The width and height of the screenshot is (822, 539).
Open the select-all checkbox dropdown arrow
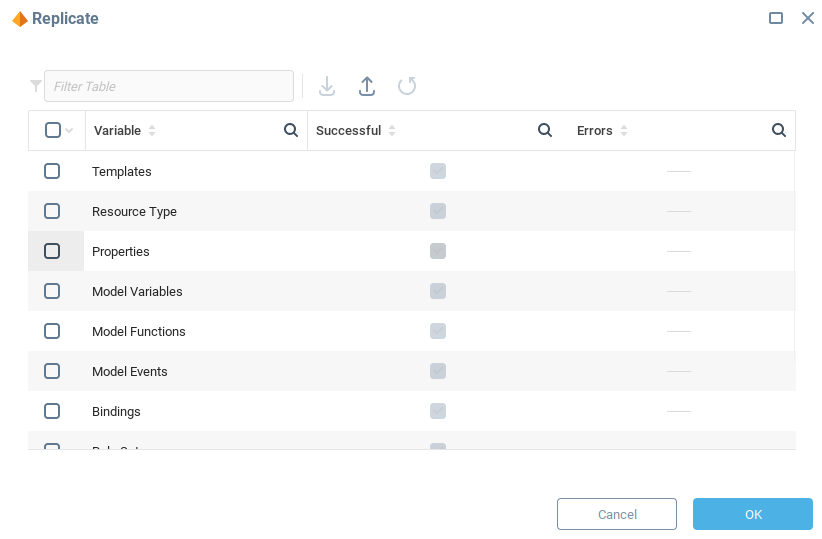(x=69, y=131)
